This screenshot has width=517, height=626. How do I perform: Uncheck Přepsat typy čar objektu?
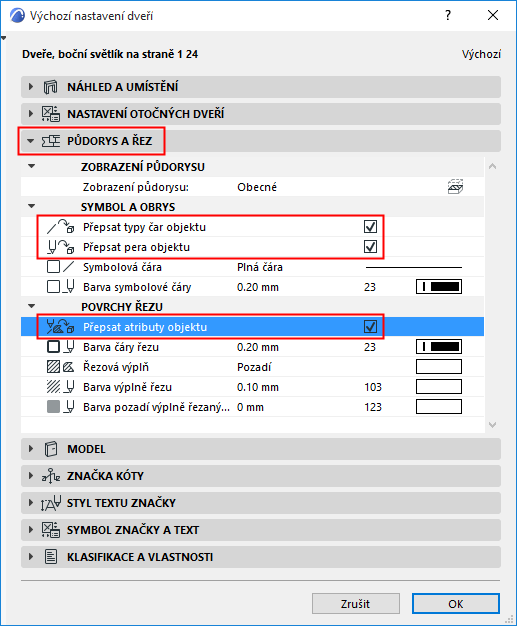(370, 227)
